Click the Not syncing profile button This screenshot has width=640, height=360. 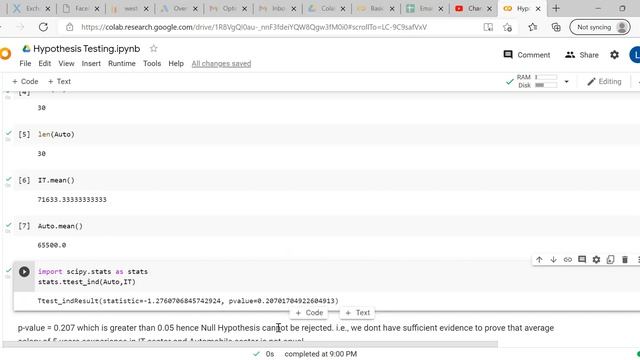[600, 27]
